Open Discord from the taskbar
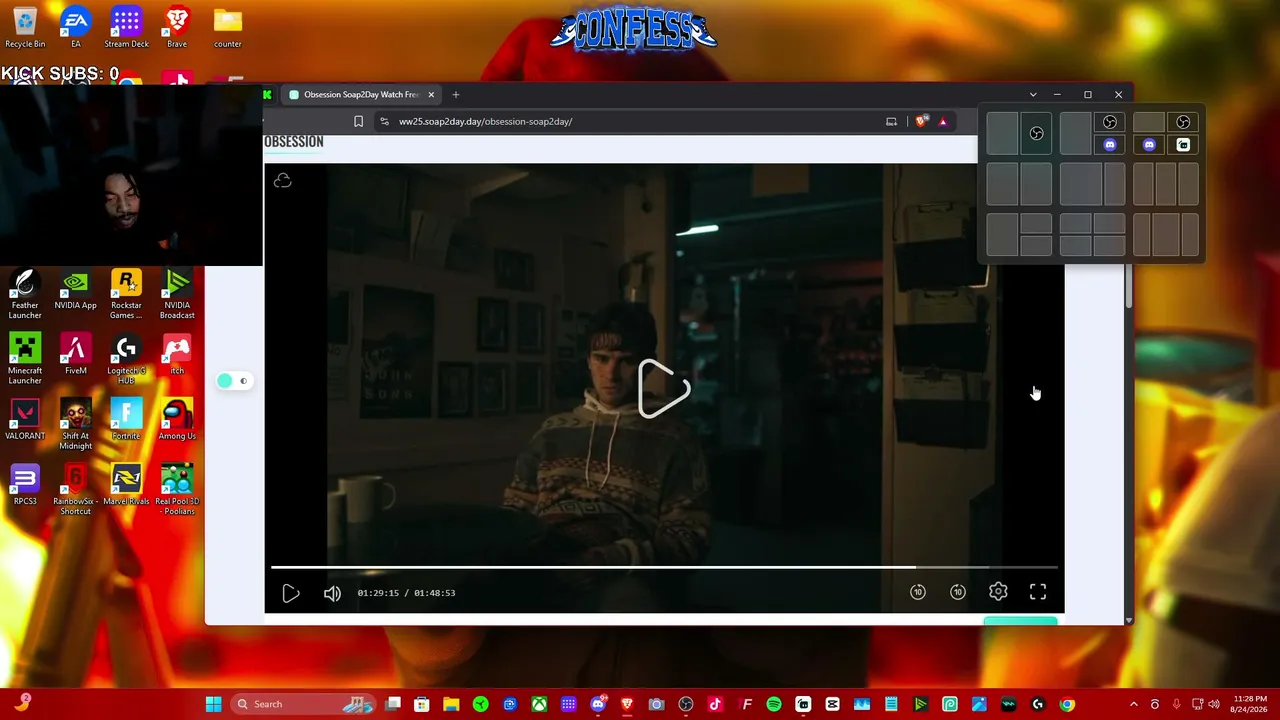Screen dimensions: 1280x720 (598, 704)
